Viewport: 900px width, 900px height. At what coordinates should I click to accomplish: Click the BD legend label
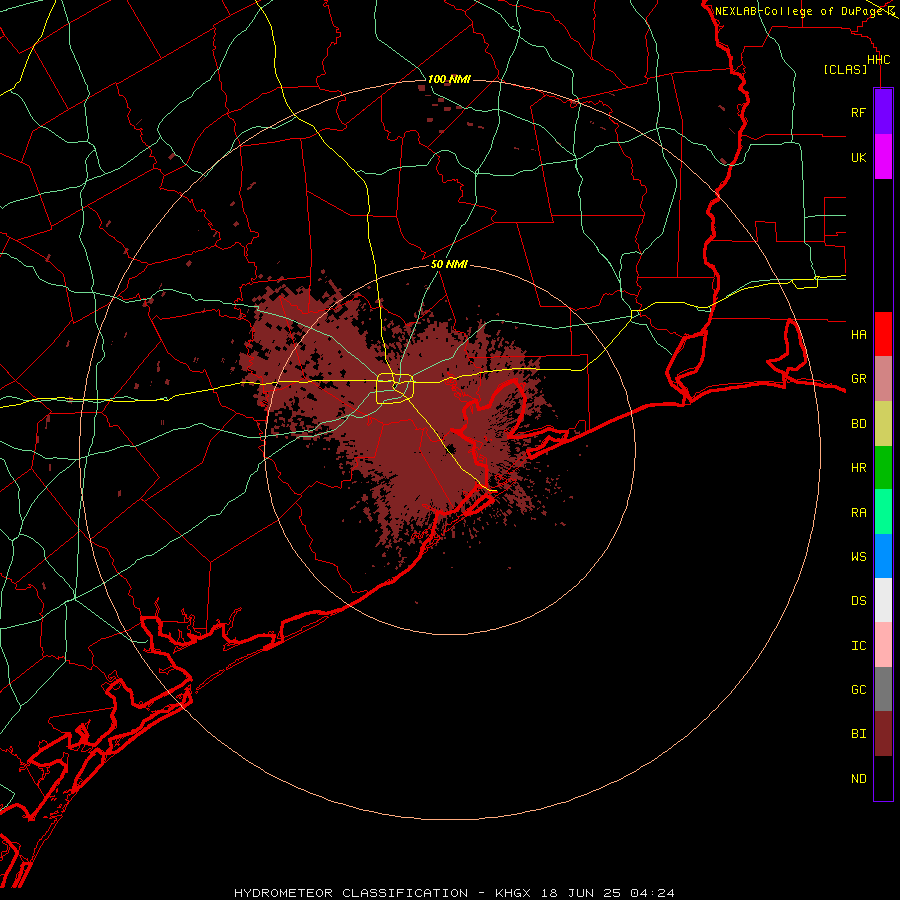pyautogui.click(x=858, y=424)
